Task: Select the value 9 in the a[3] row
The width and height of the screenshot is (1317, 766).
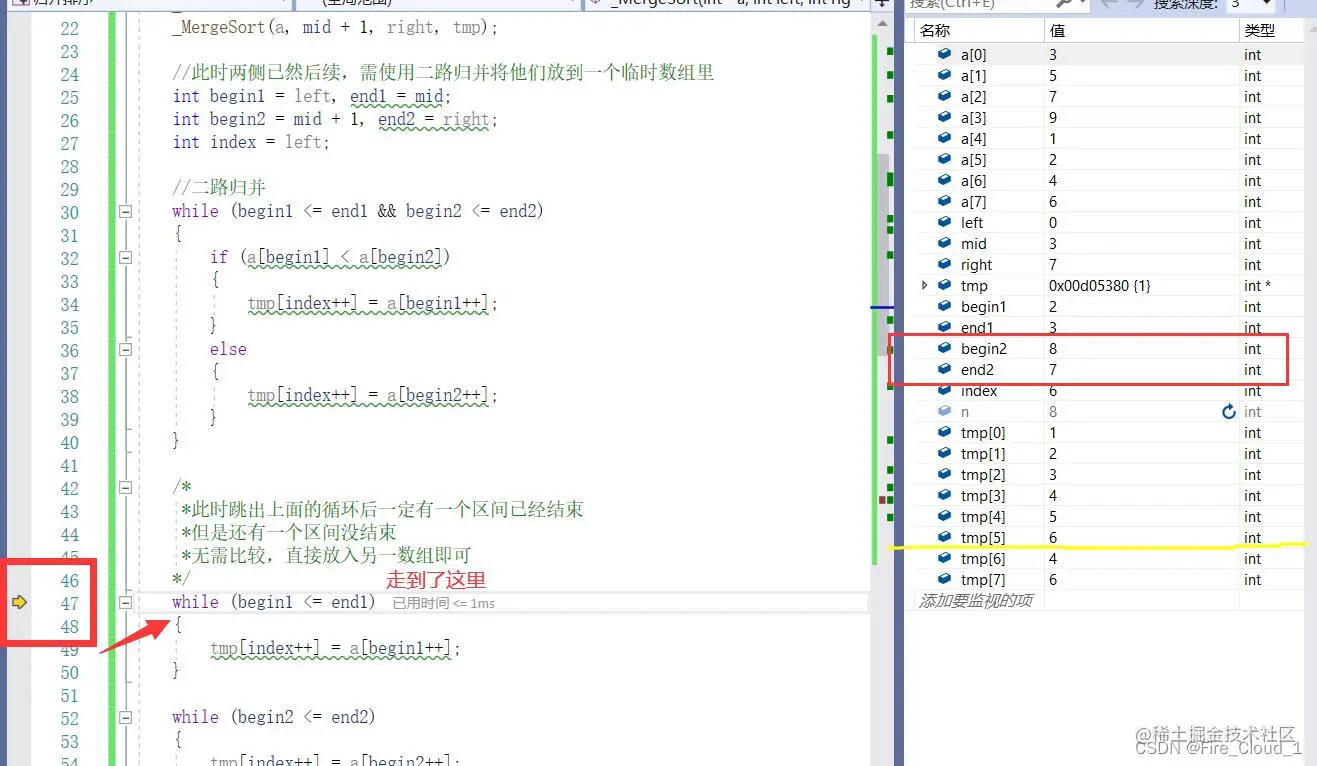Action: (x=1053, y=117)
